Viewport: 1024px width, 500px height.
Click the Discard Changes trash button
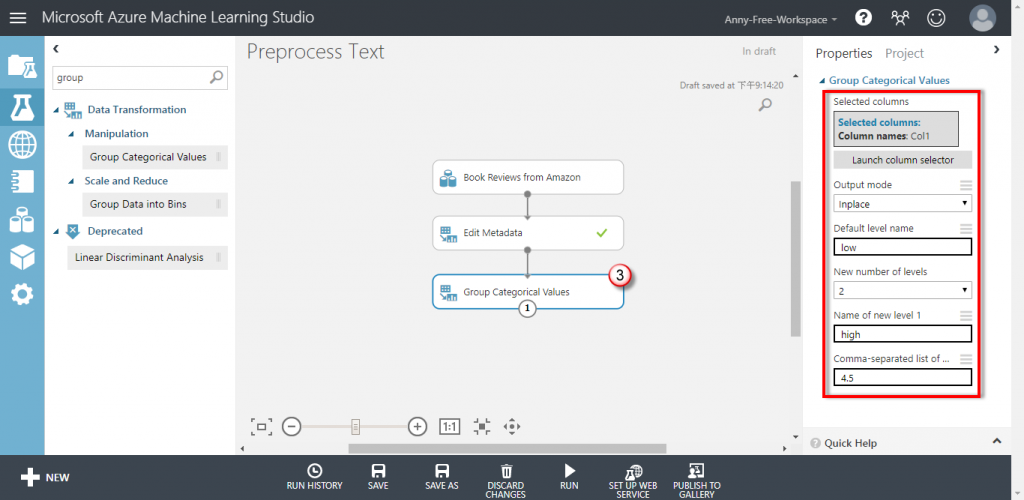click(506, 481)
